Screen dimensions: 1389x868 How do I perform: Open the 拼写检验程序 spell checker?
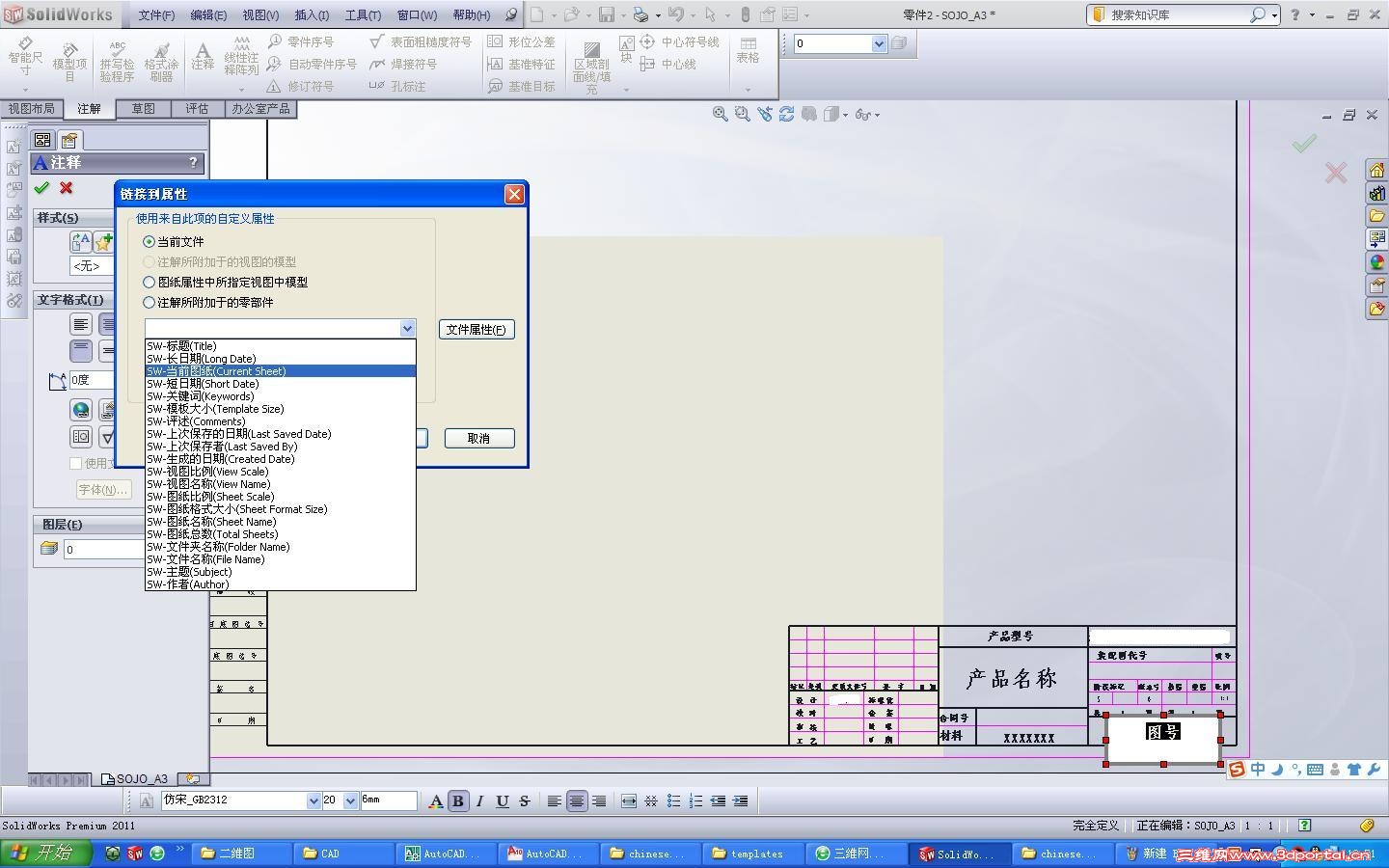(117, 61)
